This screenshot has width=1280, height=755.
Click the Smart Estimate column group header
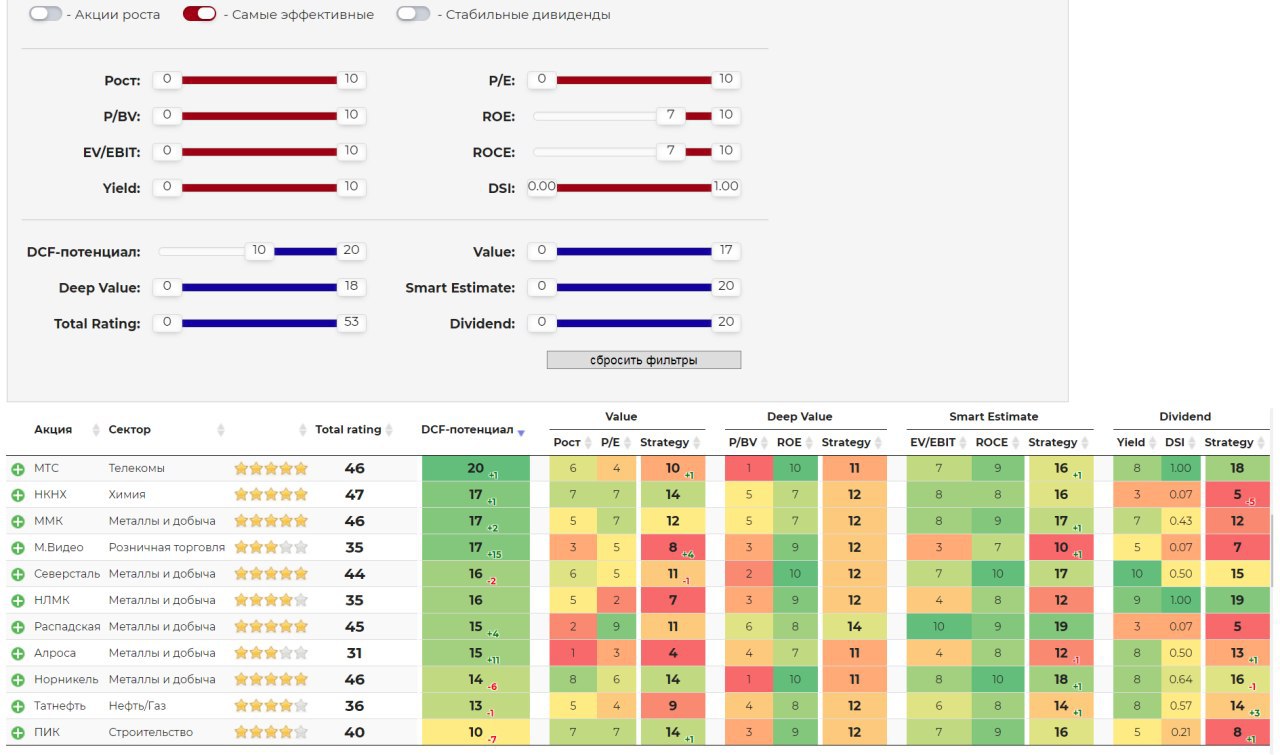[x=994, y=417]
